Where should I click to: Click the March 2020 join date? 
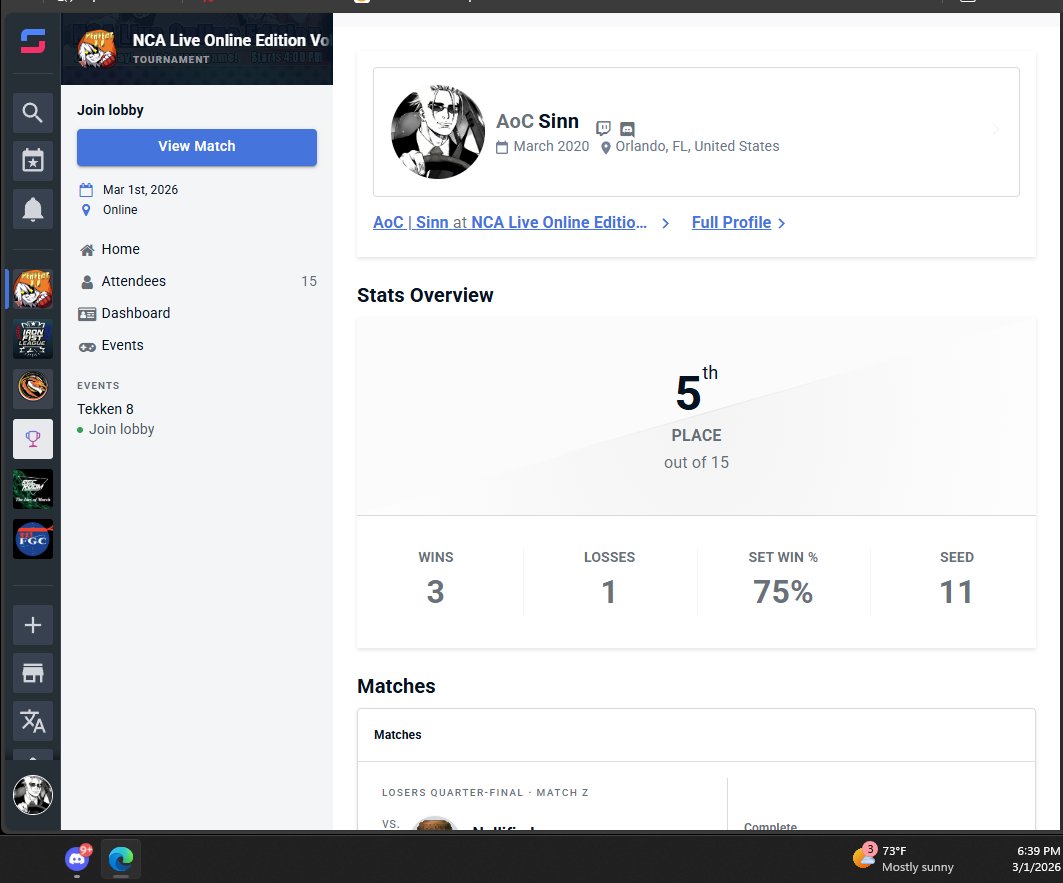pyautogui.click(x=551, y=146)
